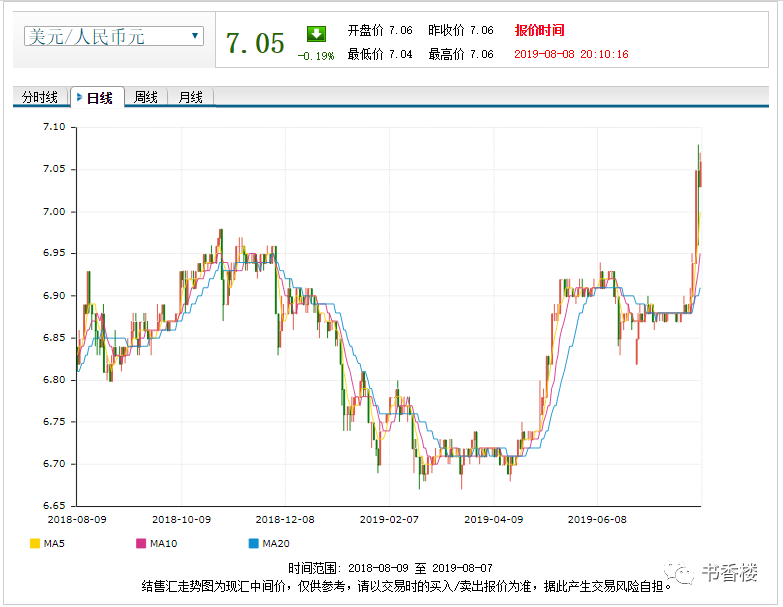Click the 时间范围 date range text
This screenshot has width=783, height=607.
tap(390, 568)
